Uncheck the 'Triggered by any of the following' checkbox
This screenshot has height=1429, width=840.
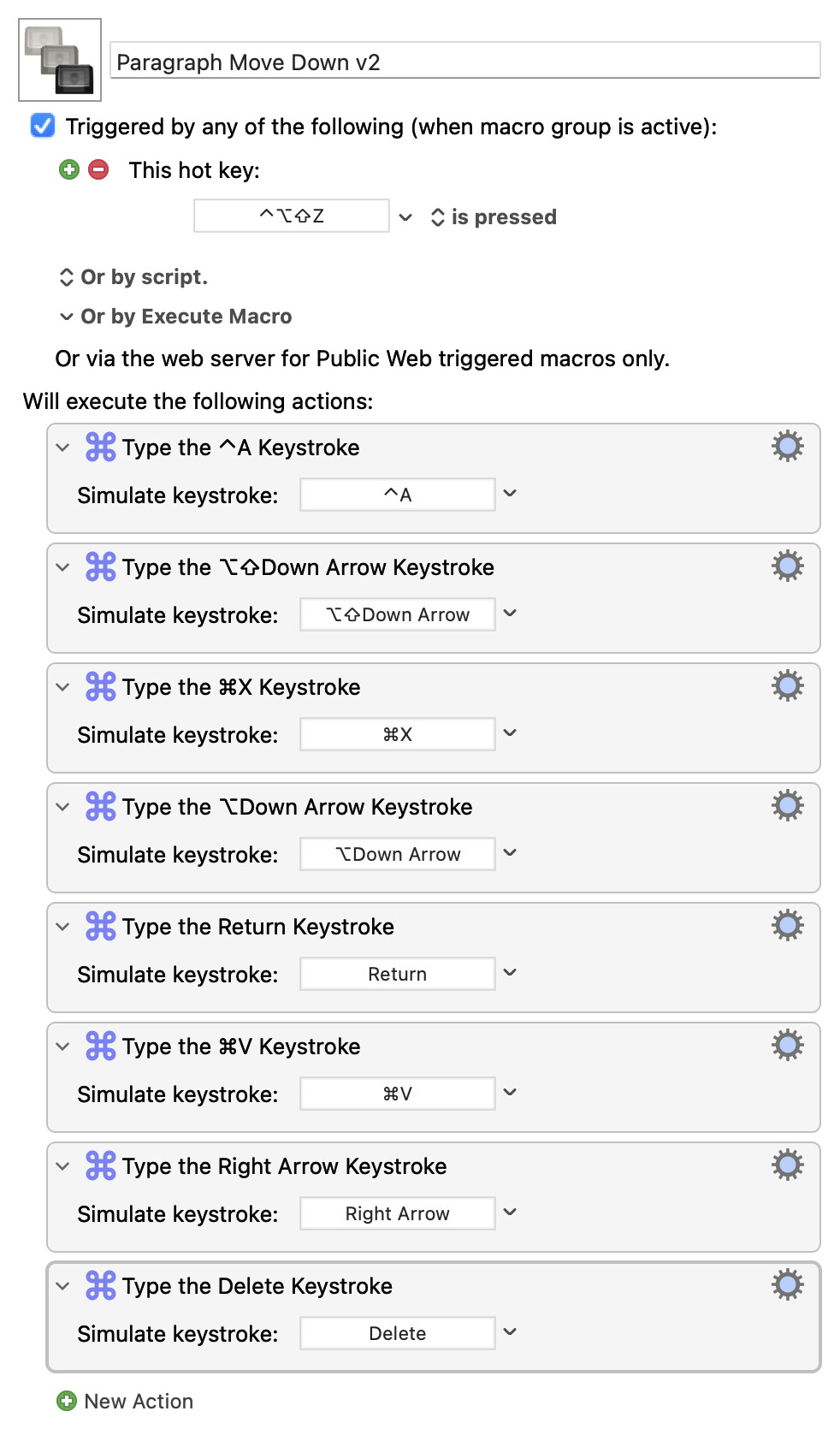(43, 126)
